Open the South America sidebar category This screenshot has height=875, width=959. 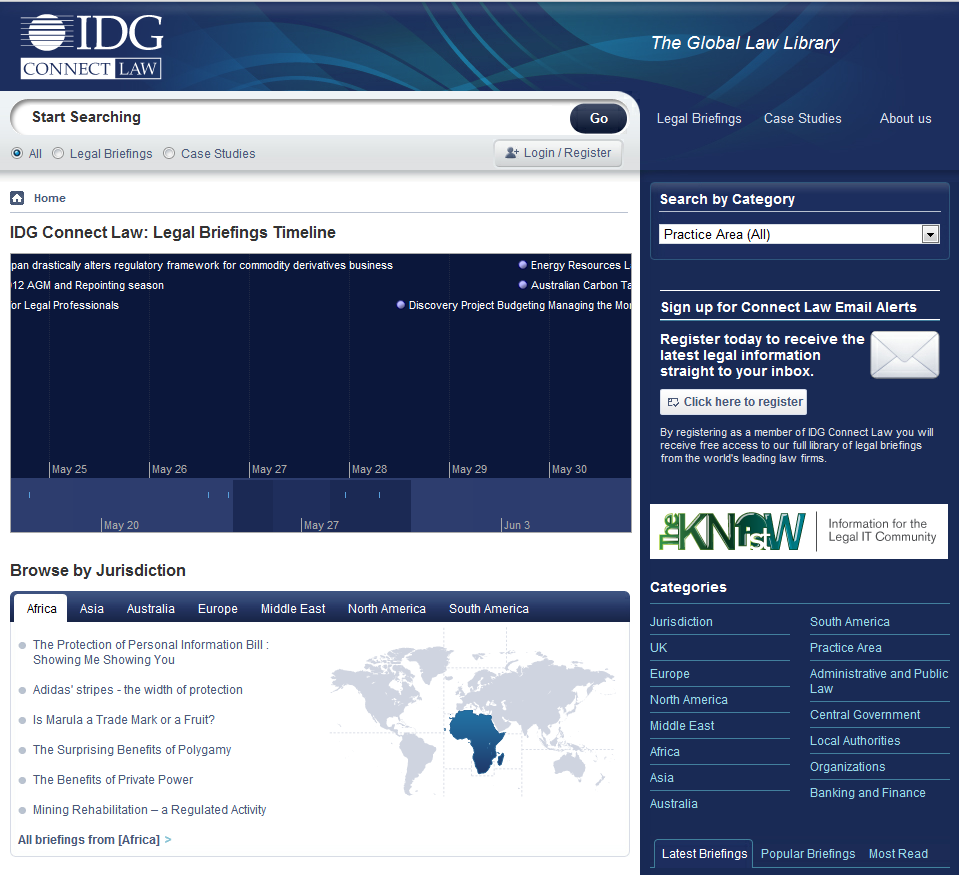850,622
